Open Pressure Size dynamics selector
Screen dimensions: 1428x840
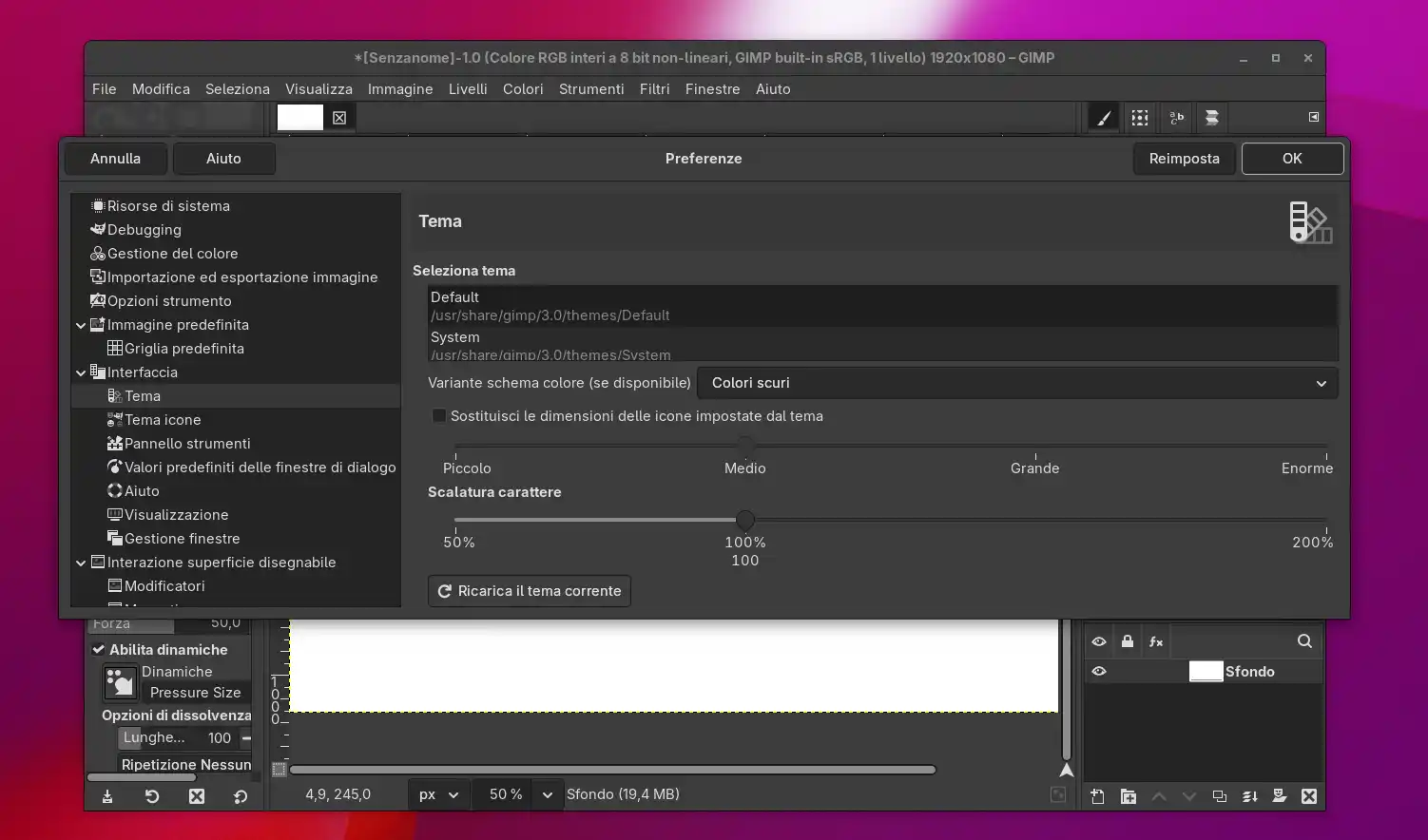click(195, 693)
